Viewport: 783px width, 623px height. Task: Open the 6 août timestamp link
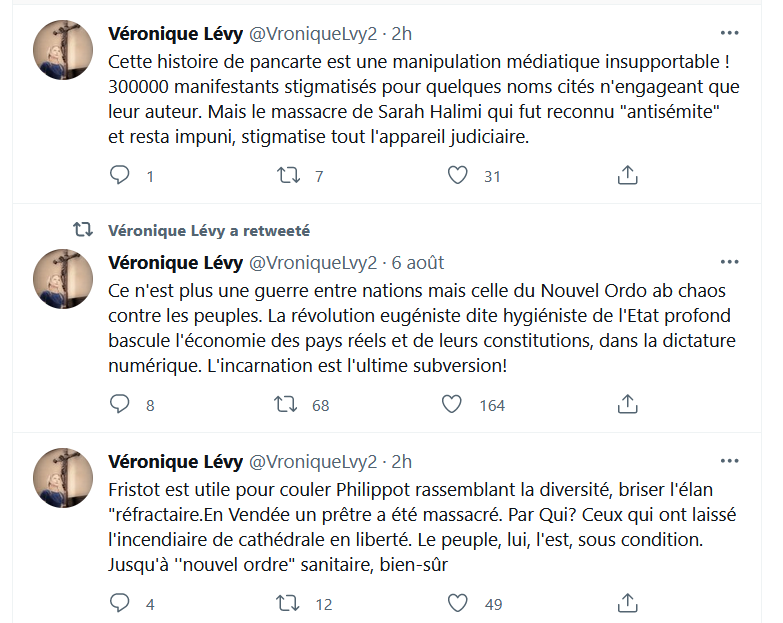pos(418,263)
